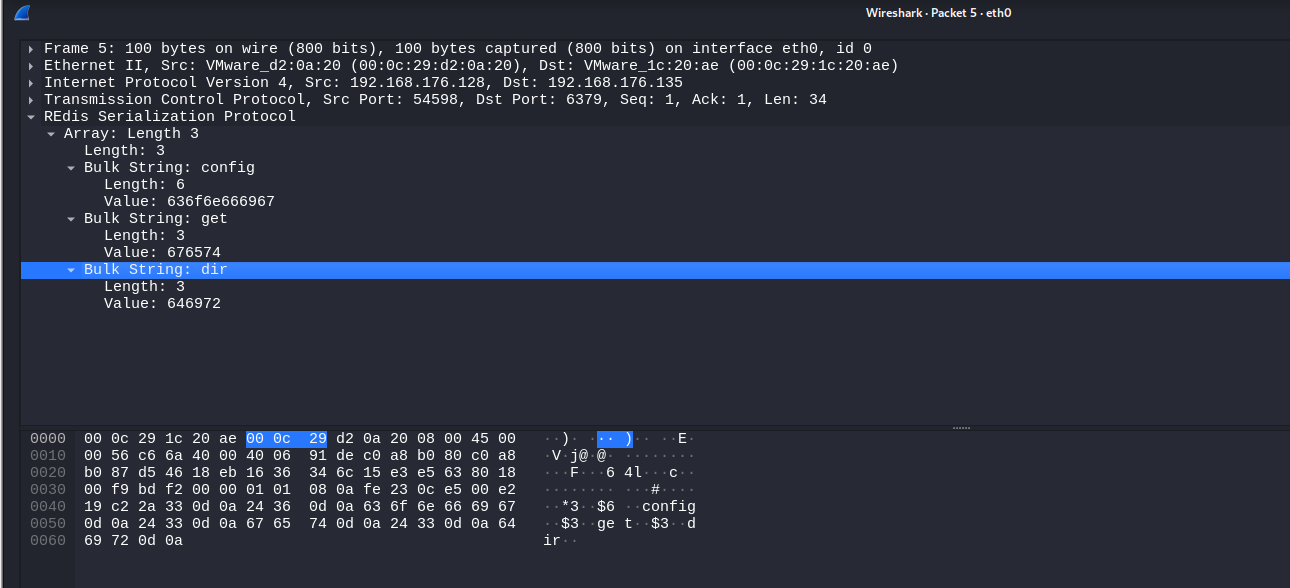
Task: Collapse the Bulk String: dir node
Action: coord(71,270)
